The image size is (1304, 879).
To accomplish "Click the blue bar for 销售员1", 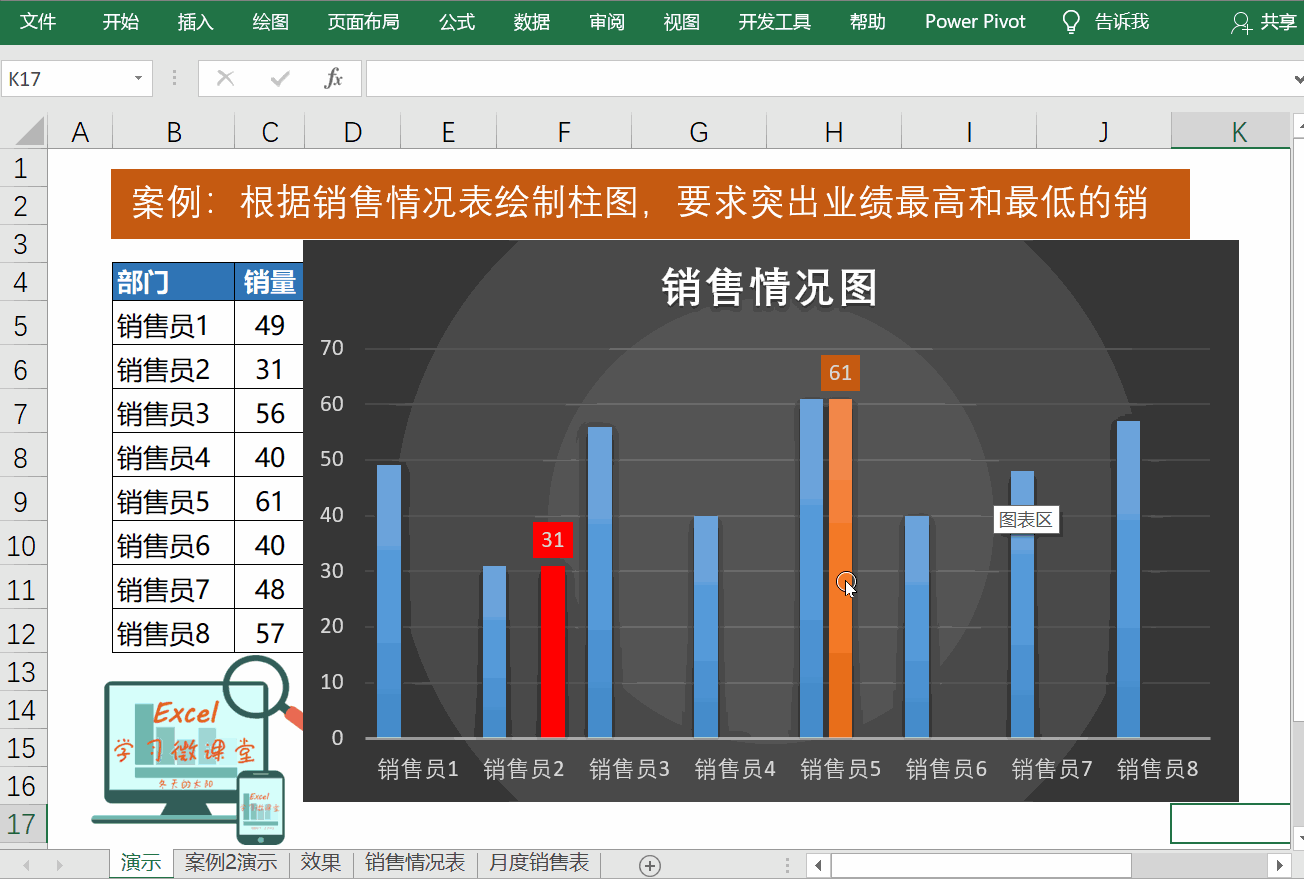I will pos(389,601).
